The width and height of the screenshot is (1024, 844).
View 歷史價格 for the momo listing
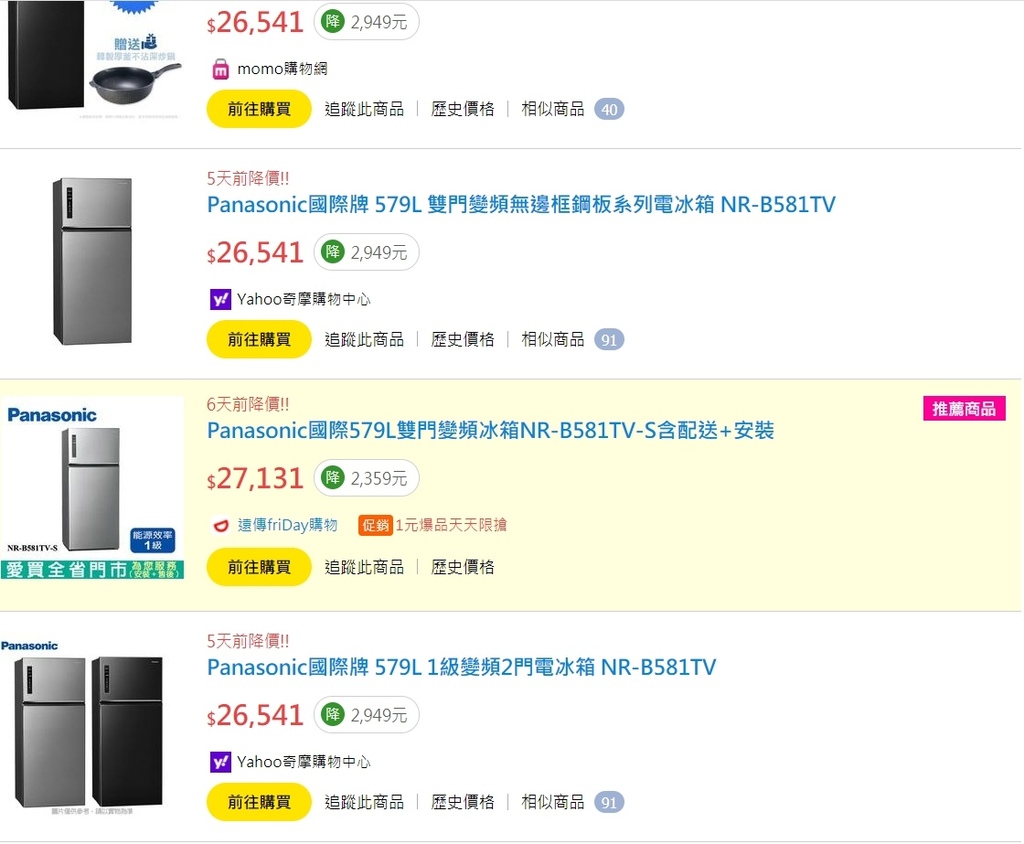[462, 109]
